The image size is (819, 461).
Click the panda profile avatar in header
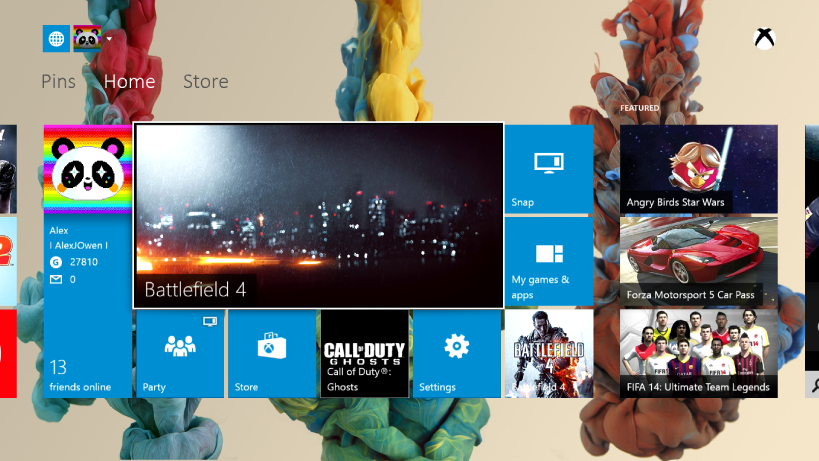click(x=87, y=38)
